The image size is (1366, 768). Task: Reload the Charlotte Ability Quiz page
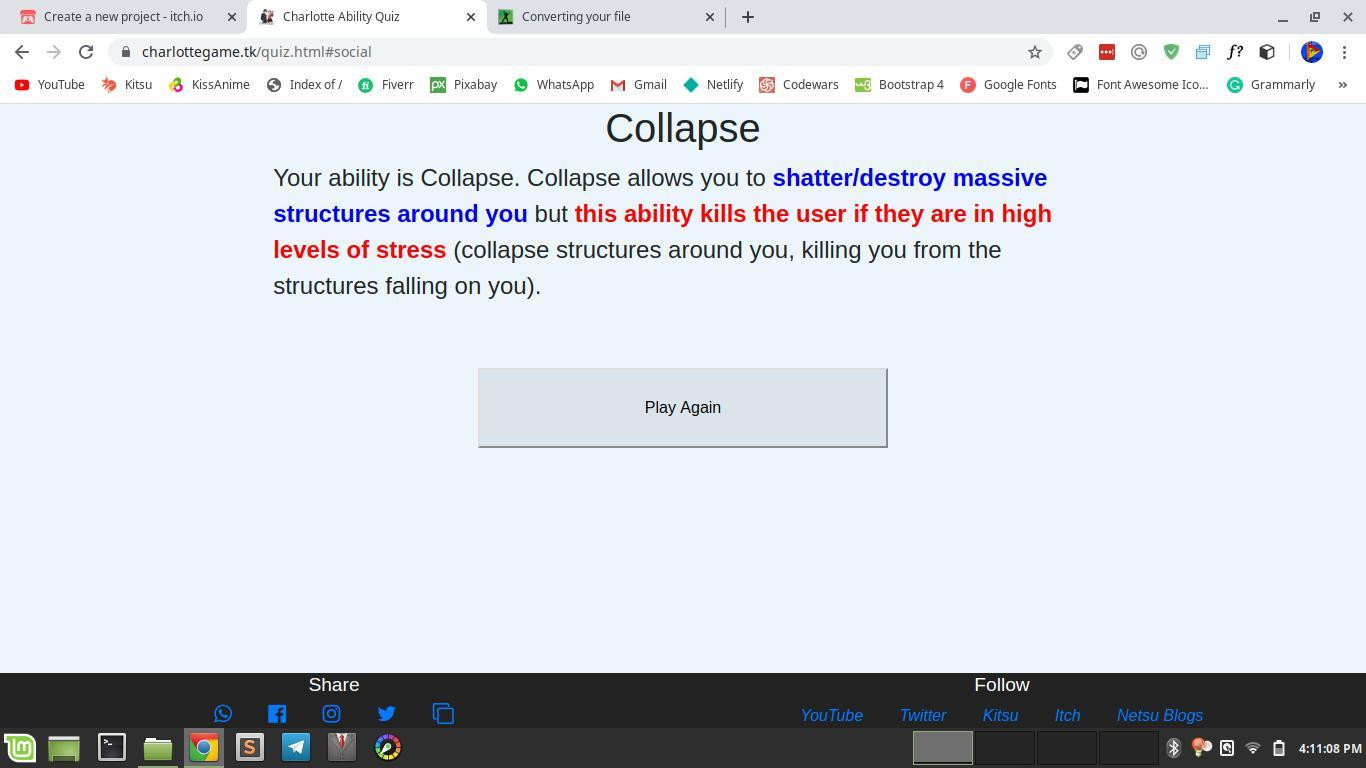pos(86,52)
